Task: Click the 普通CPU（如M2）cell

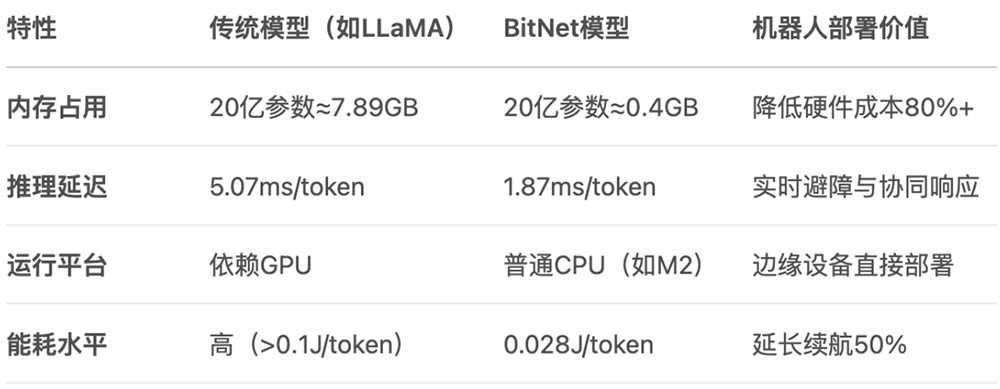Action: (x=606, y=266)
